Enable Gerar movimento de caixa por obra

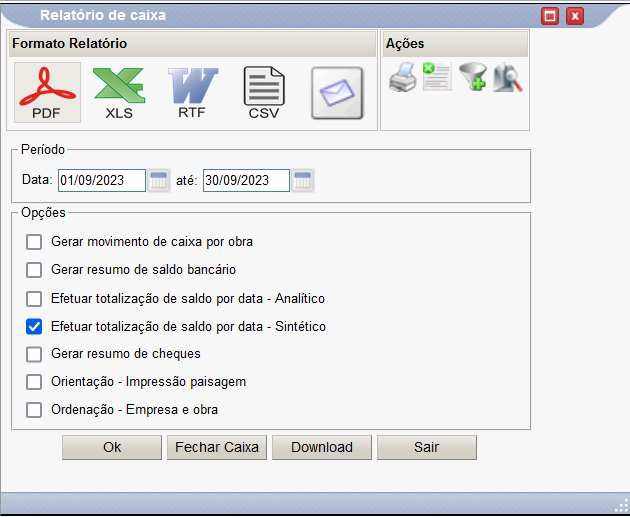click(34, 242)
